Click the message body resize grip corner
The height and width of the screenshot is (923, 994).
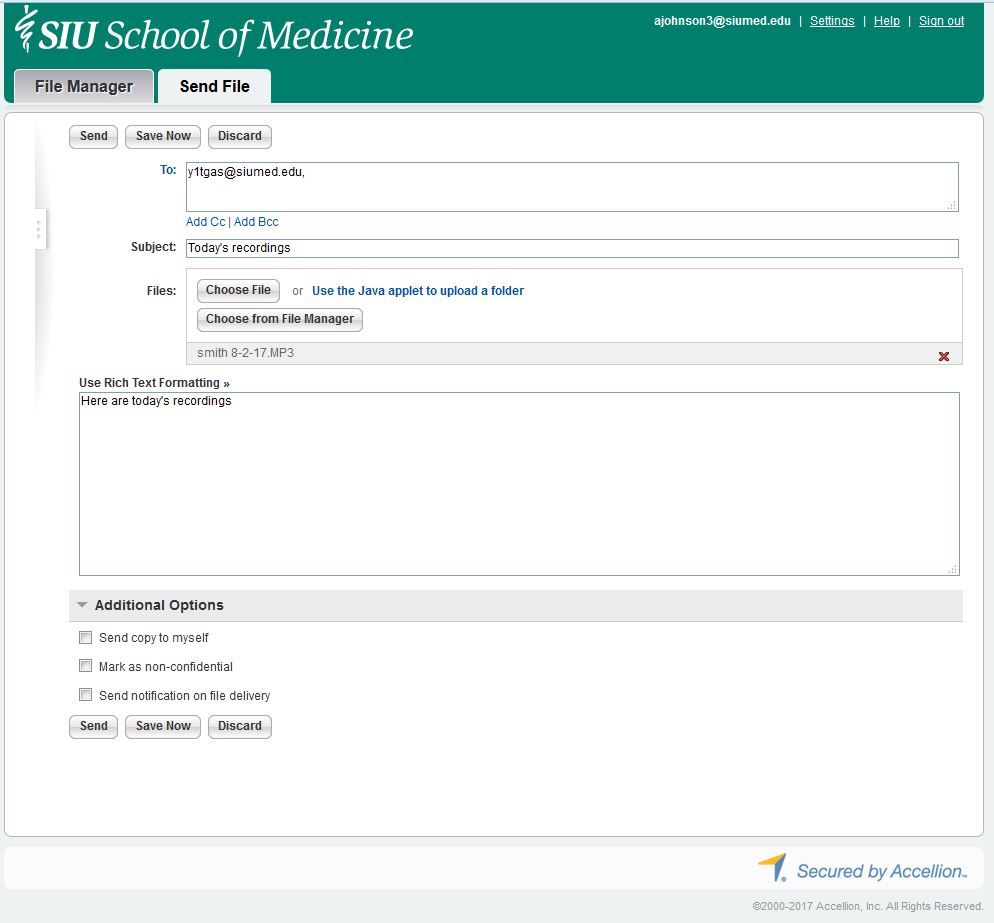[952, 569]
